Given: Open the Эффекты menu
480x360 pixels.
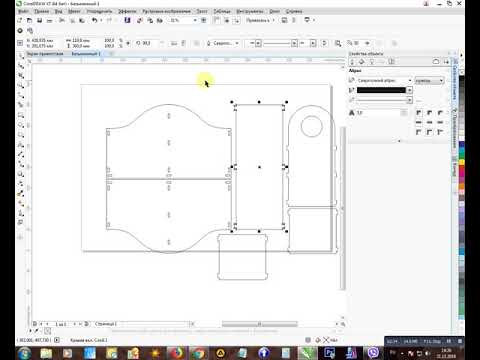Looking at the screenshot, I should (127, 11).
